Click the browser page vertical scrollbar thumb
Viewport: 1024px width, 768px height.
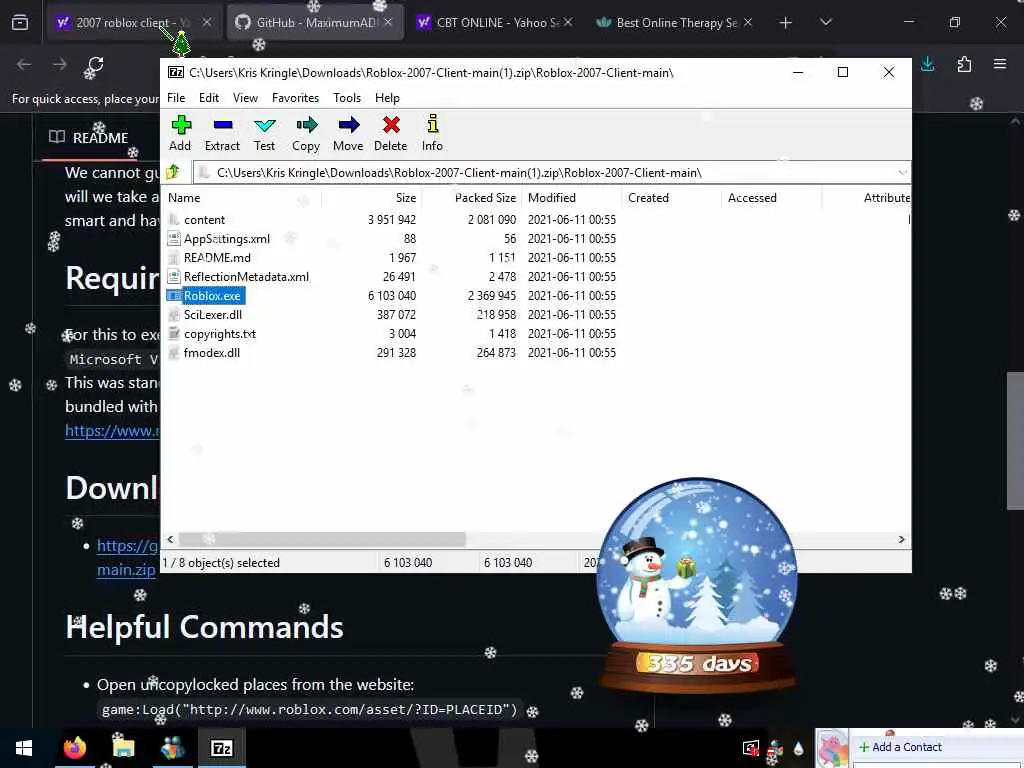point(1015,440)
